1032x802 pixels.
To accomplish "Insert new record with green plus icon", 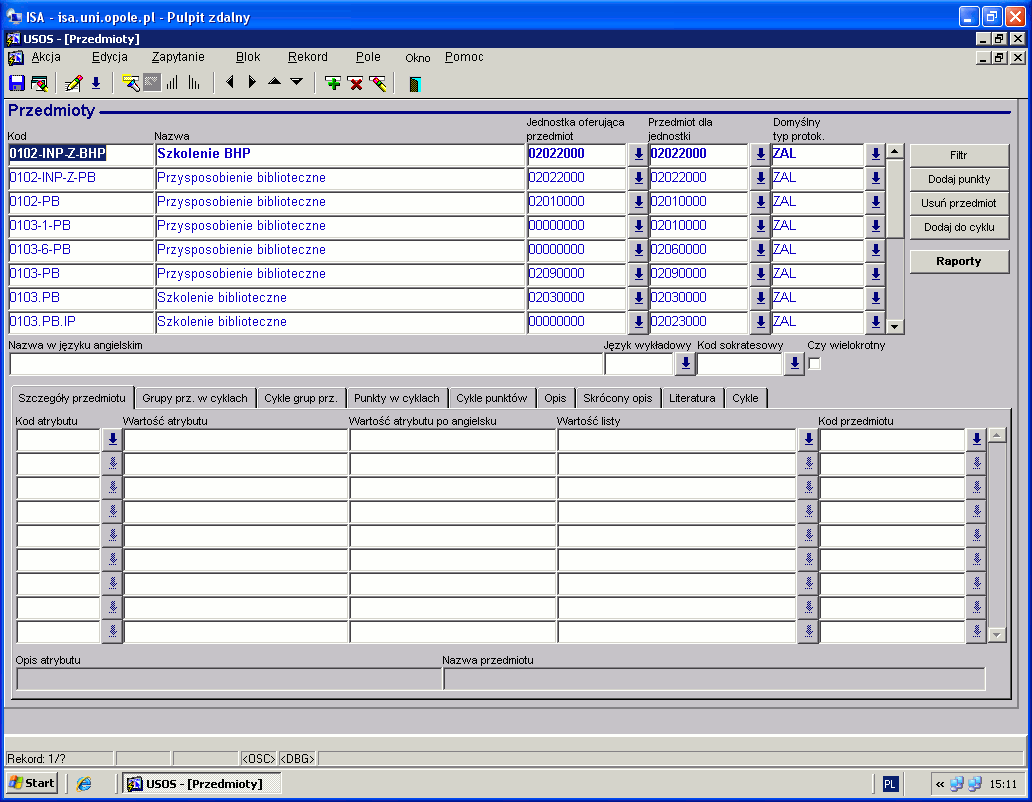I will click(x=333, y=84).
